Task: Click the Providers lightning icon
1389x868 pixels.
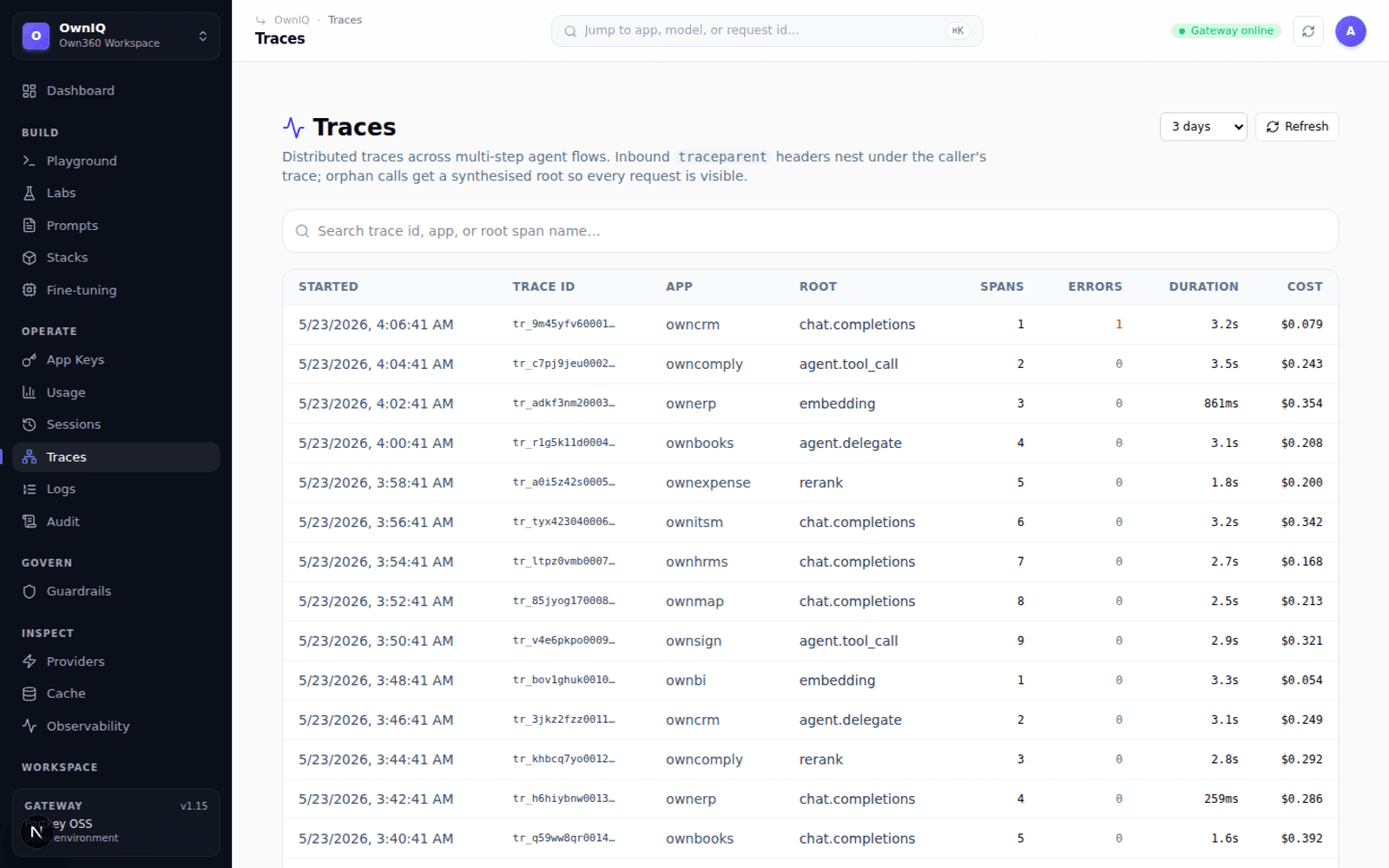Action: click(x=30, y=661)
